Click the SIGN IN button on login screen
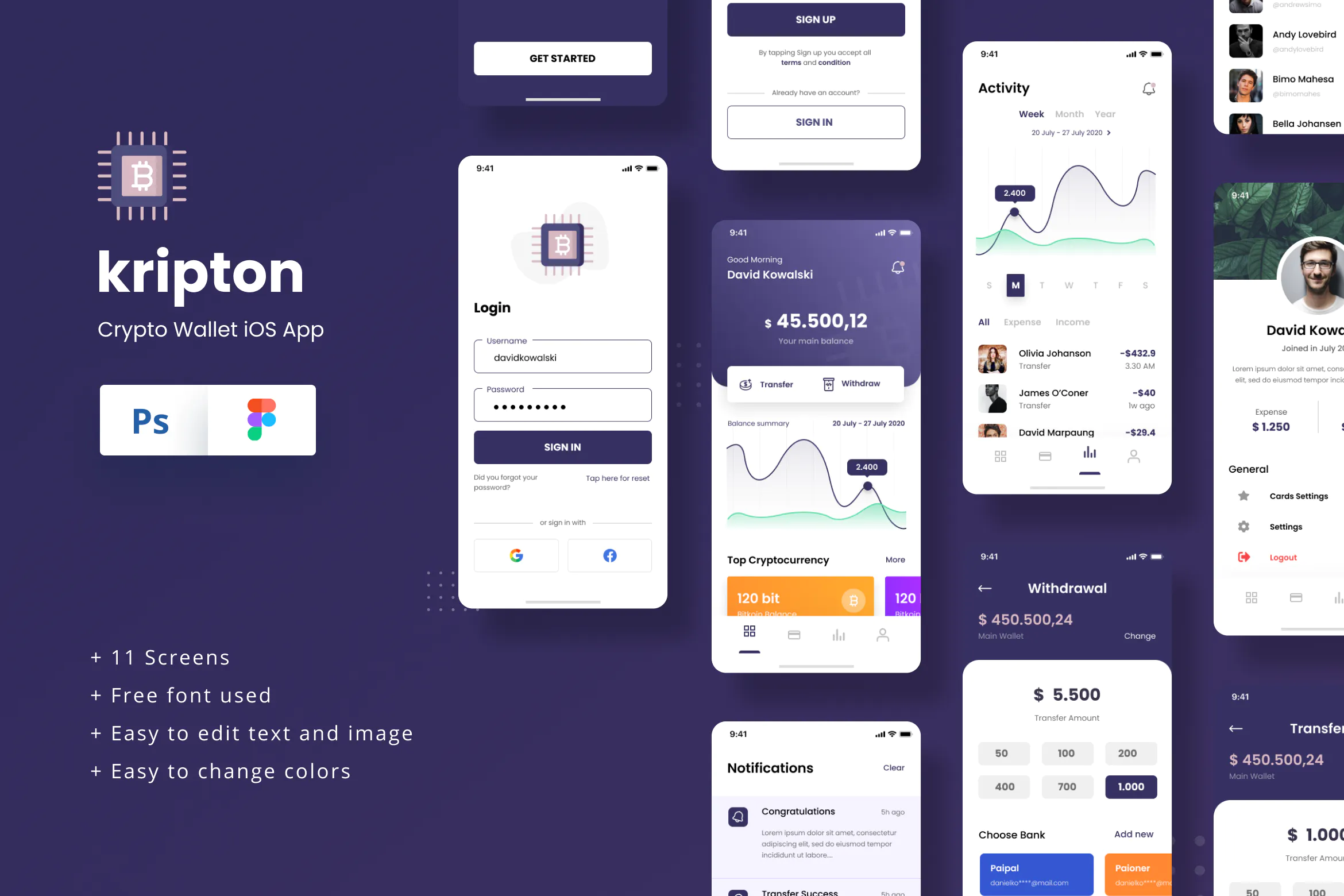This screenshot has height=896, width=1344. pyautogui.click(x=562, y=447)
